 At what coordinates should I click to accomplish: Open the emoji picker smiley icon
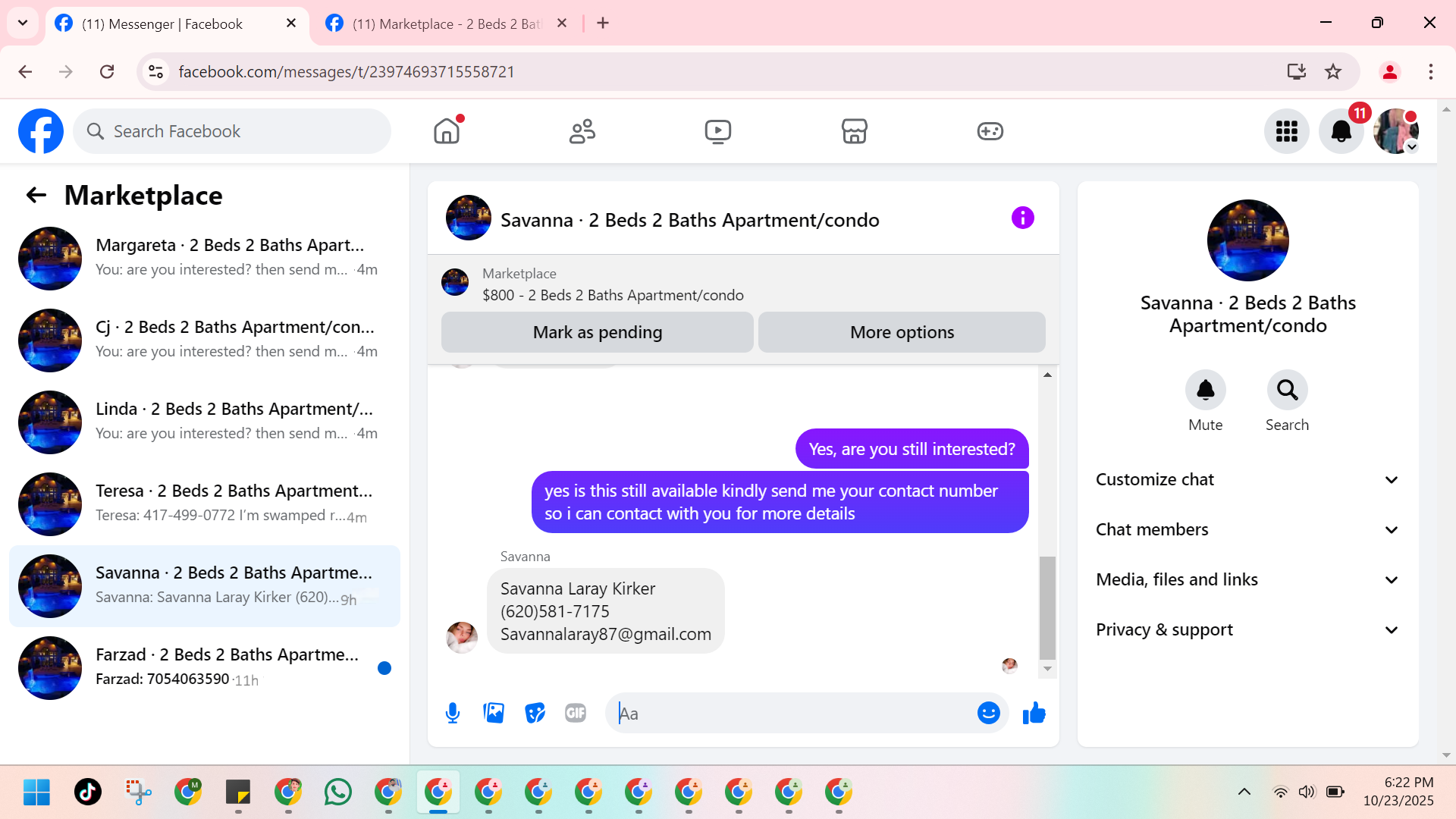click(988, 713)
